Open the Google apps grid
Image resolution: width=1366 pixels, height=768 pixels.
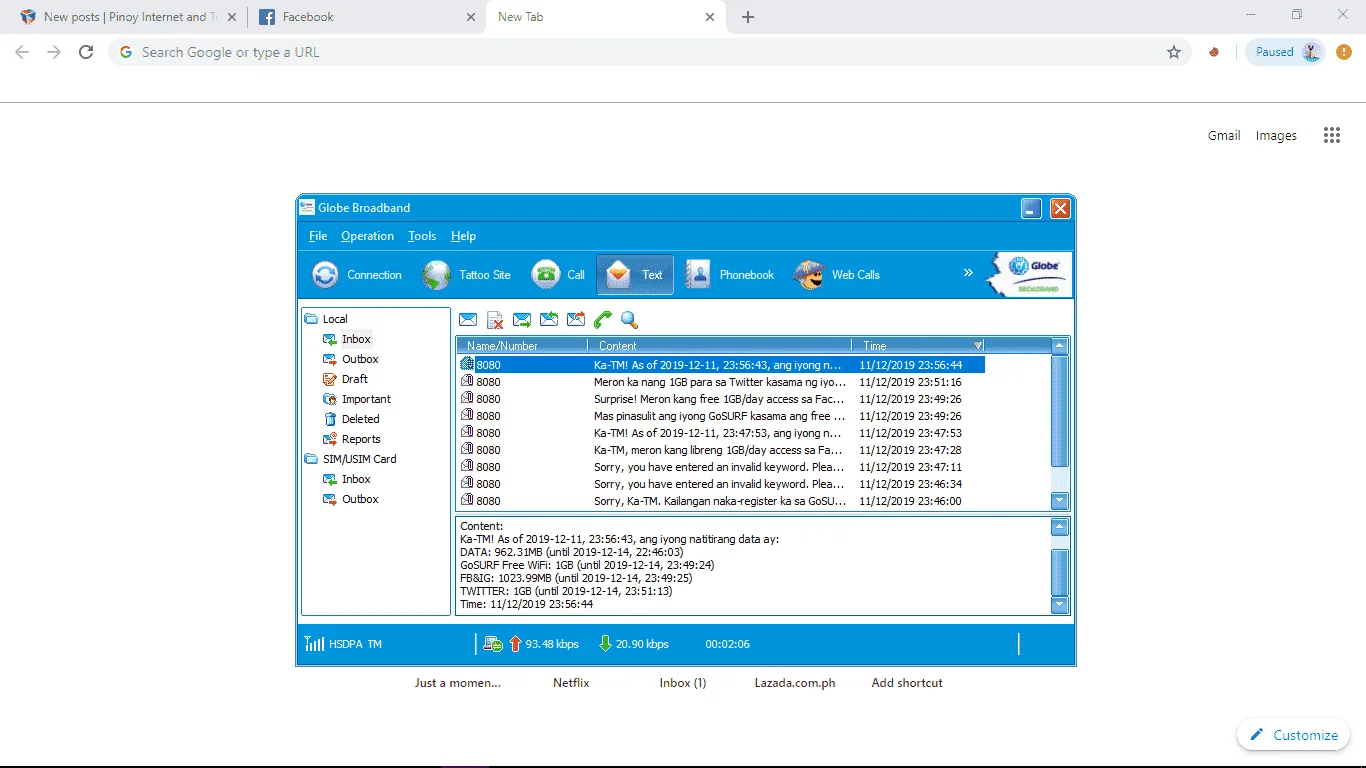click(x=1331, y=136)
